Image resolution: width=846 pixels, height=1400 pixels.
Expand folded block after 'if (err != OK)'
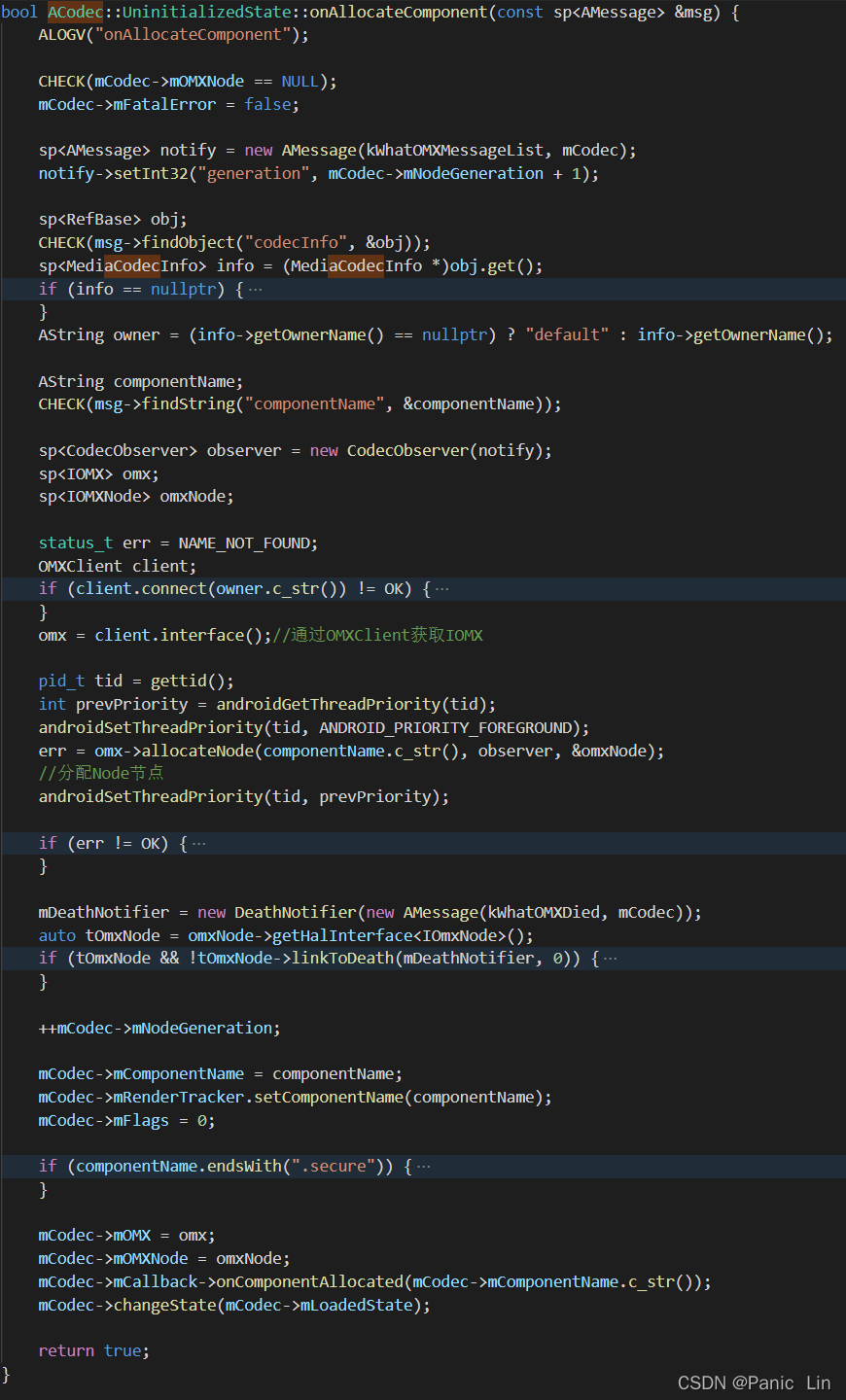(x=199, y=844)
